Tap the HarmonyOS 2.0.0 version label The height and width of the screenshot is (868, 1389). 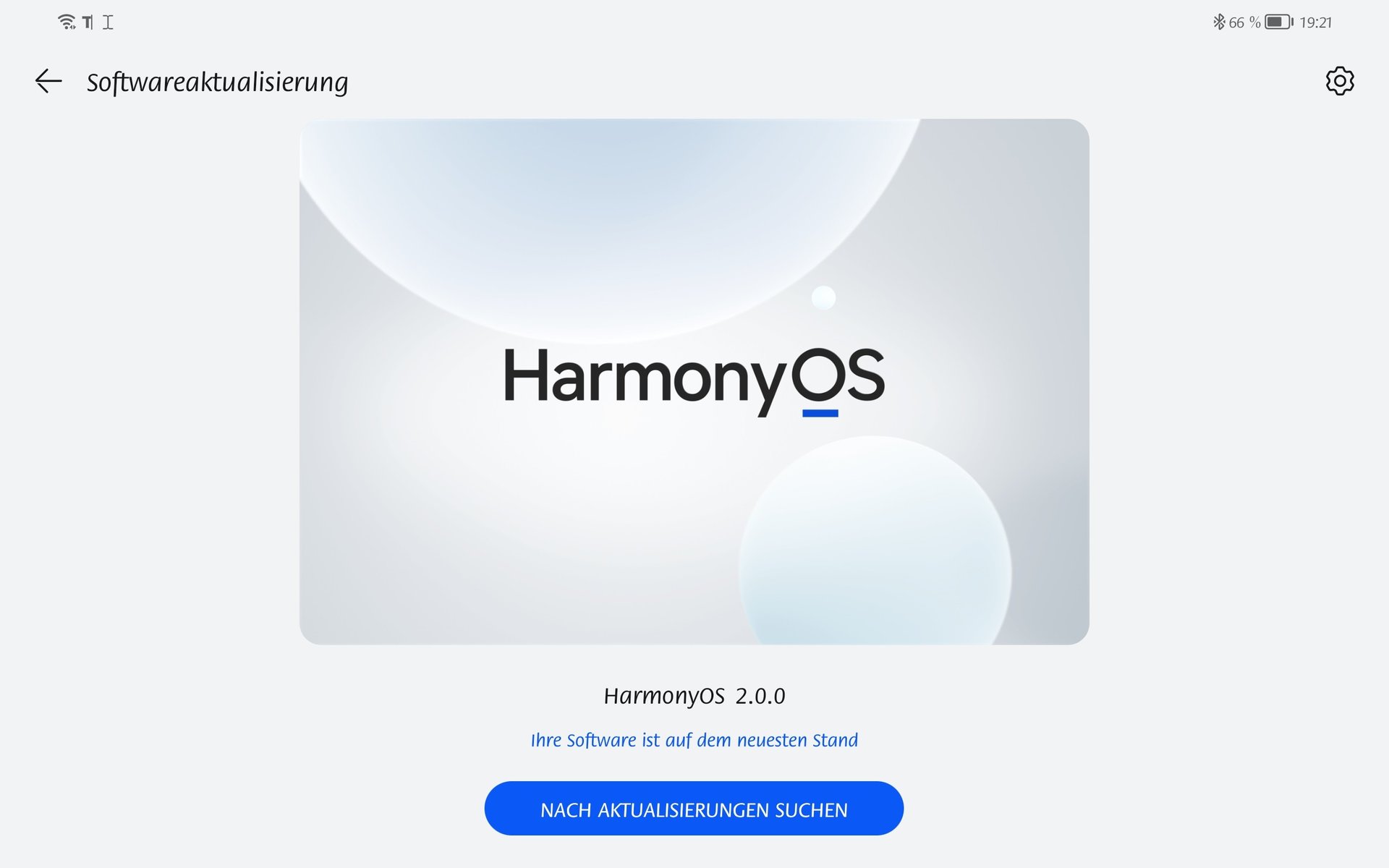coord(694,696)
